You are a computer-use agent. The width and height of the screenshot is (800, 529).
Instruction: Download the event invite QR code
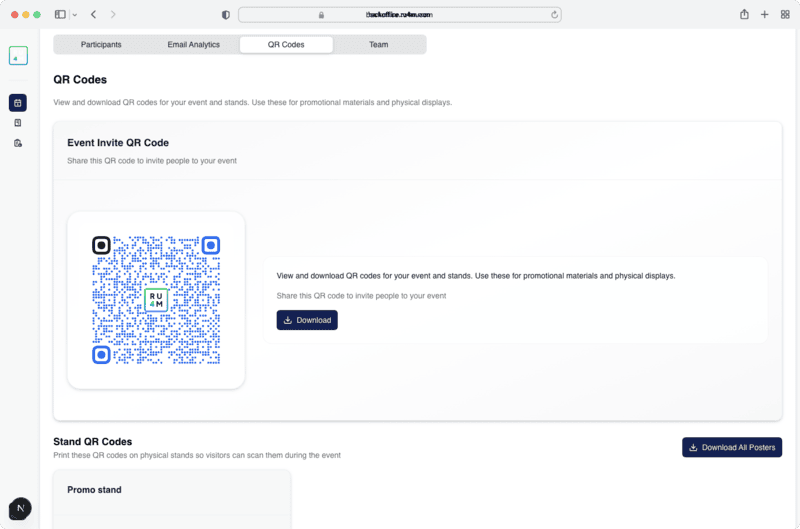307,320
